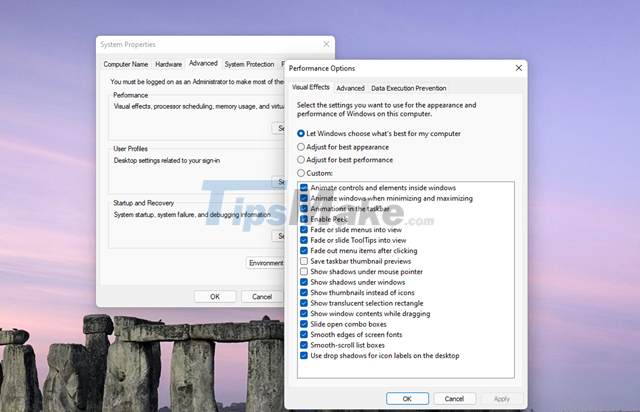This screenshot has width=640, height=412.
Task: Toggle Animate windows when minimizing and maximizing
Action: click(x=304, y=198)
